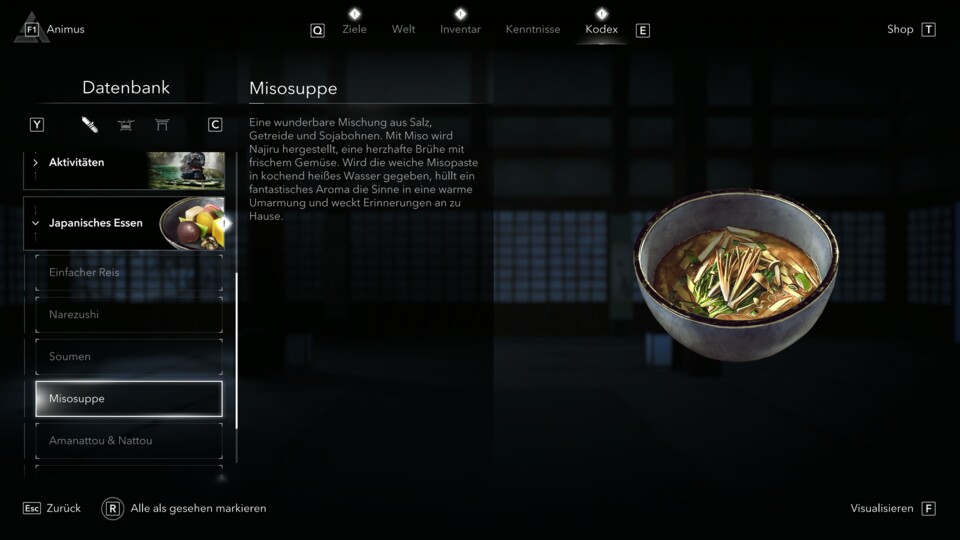Click the E key next tab icon
This screenshot has height=540, width=960.
[x=642, y=30]
